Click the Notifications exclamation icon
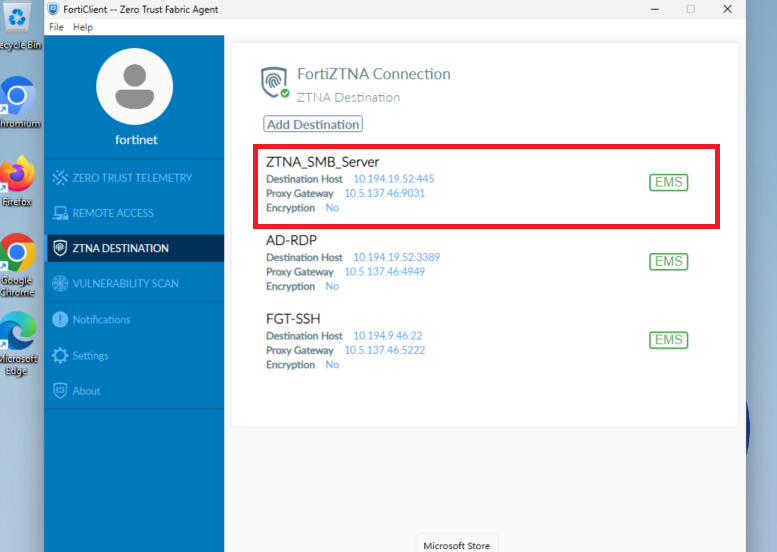777x552 pixels. click(x=60, y=320)
